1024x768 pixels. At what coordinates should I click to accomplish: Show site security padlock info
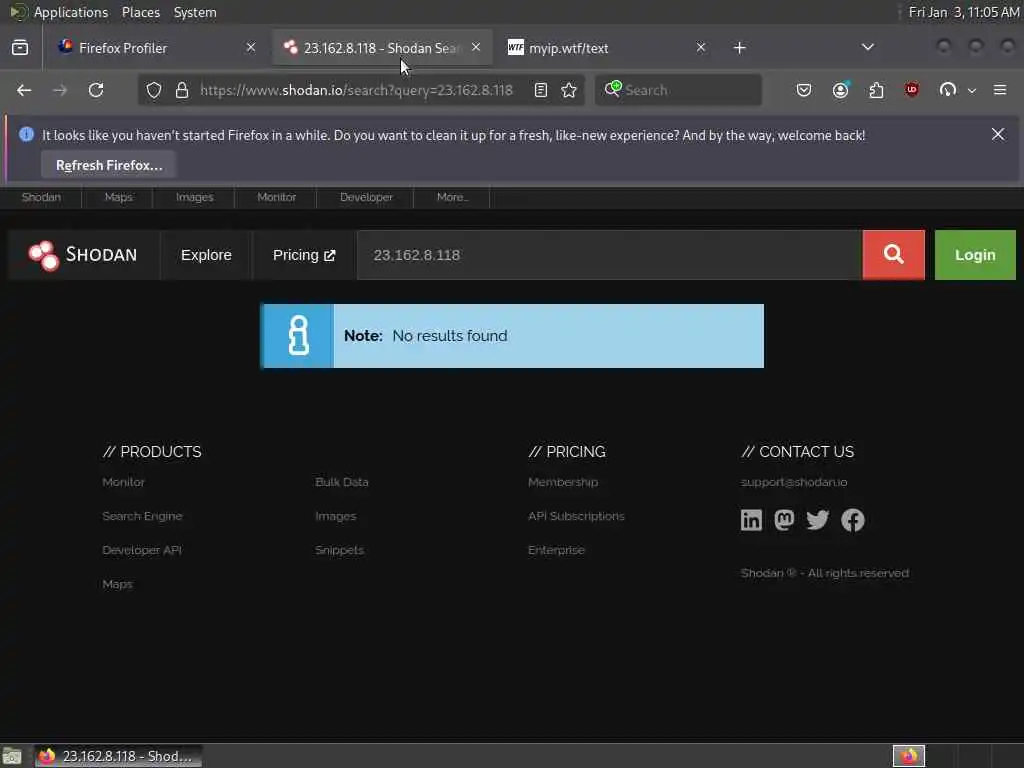(x=182, y=90)
